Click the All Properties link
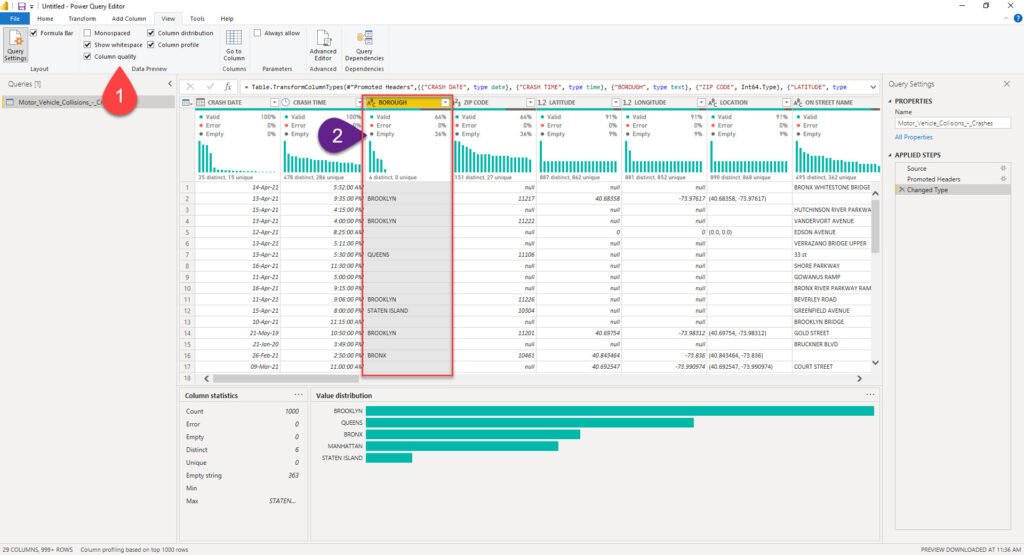 click(913, 137)
